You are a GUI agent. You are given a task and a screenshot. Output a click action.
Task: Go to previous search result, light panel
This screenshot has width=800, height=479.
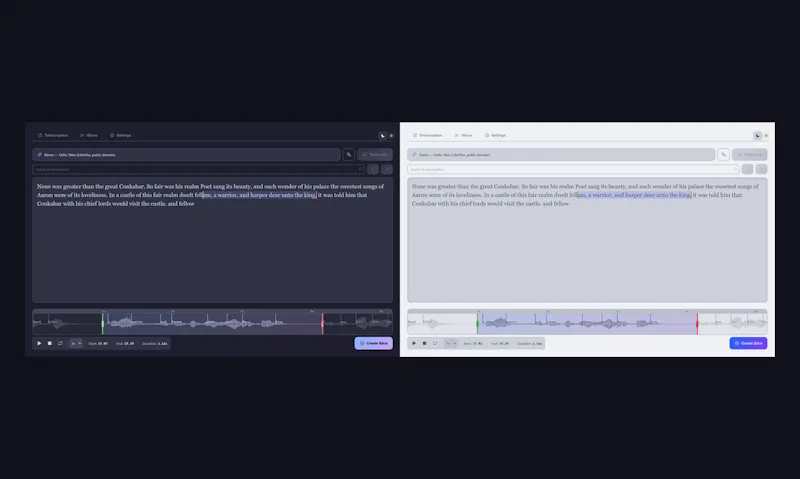[747, 169]
